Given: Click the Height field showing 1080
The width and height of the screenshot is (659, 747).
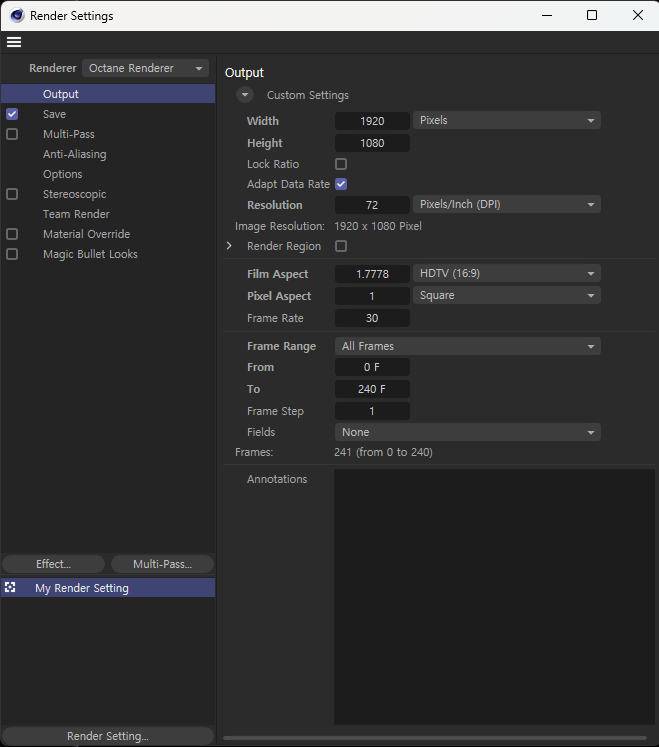Looking at the screenshot, I should pyautogui.click(x=372, y=143).
